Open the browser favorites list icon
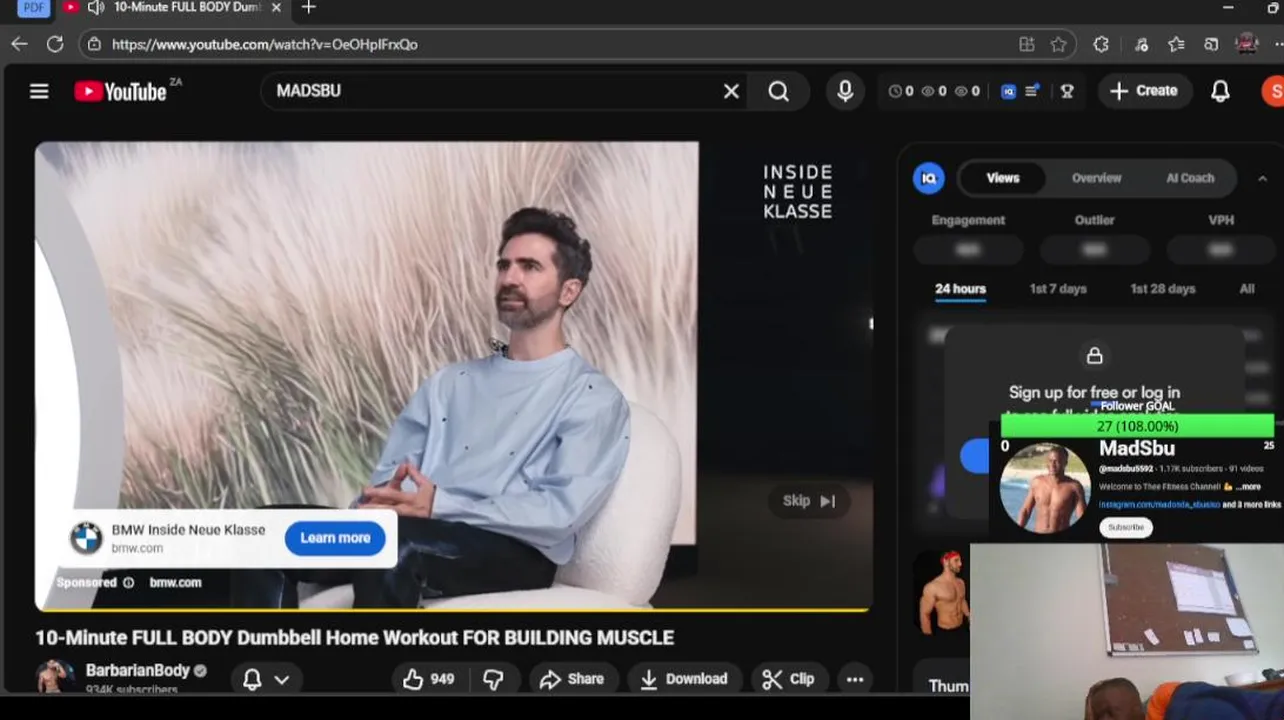The width and height of the screenshot is (1284, 720). pyautogui.click(x=1176, y=44)
